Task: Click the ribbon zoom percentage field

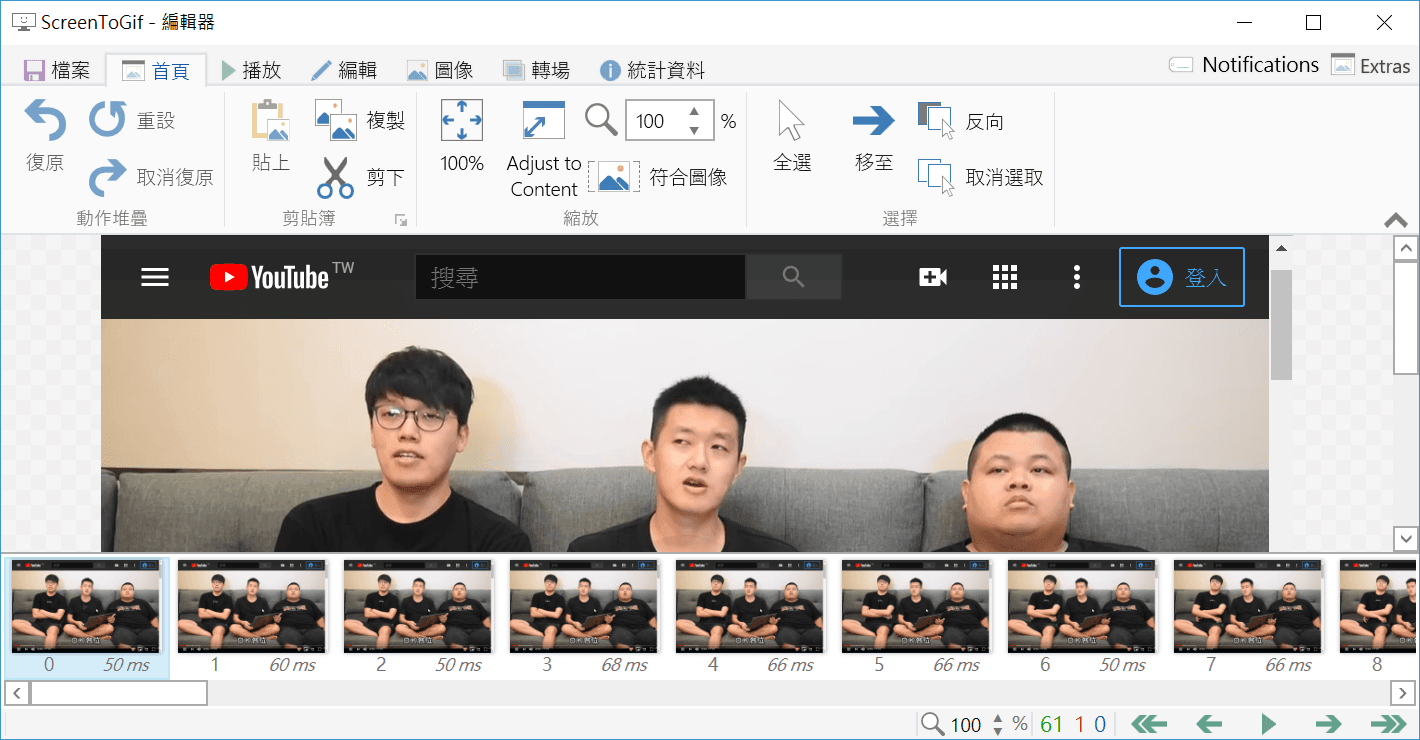Action: [x=670, y=121]
